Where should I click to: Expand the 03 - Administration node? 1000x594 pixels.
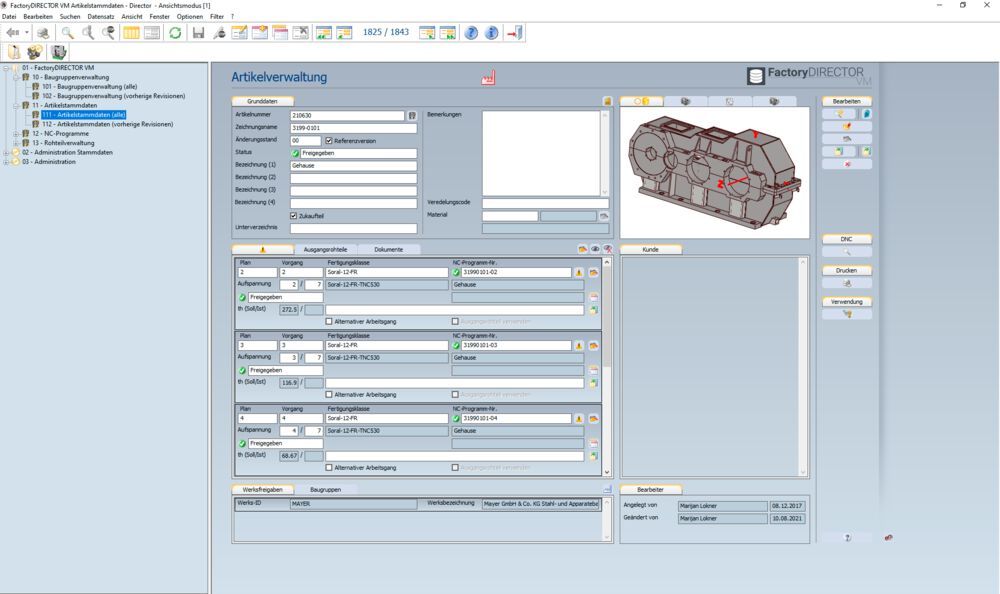pyautogui.click(x=6, y=162)
